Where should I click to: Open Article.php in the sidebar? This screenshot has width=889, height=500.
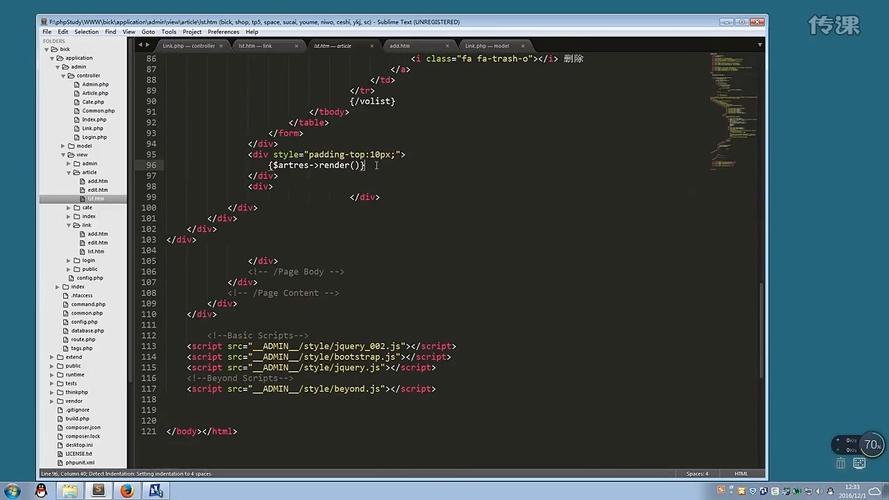click(95, 93)
